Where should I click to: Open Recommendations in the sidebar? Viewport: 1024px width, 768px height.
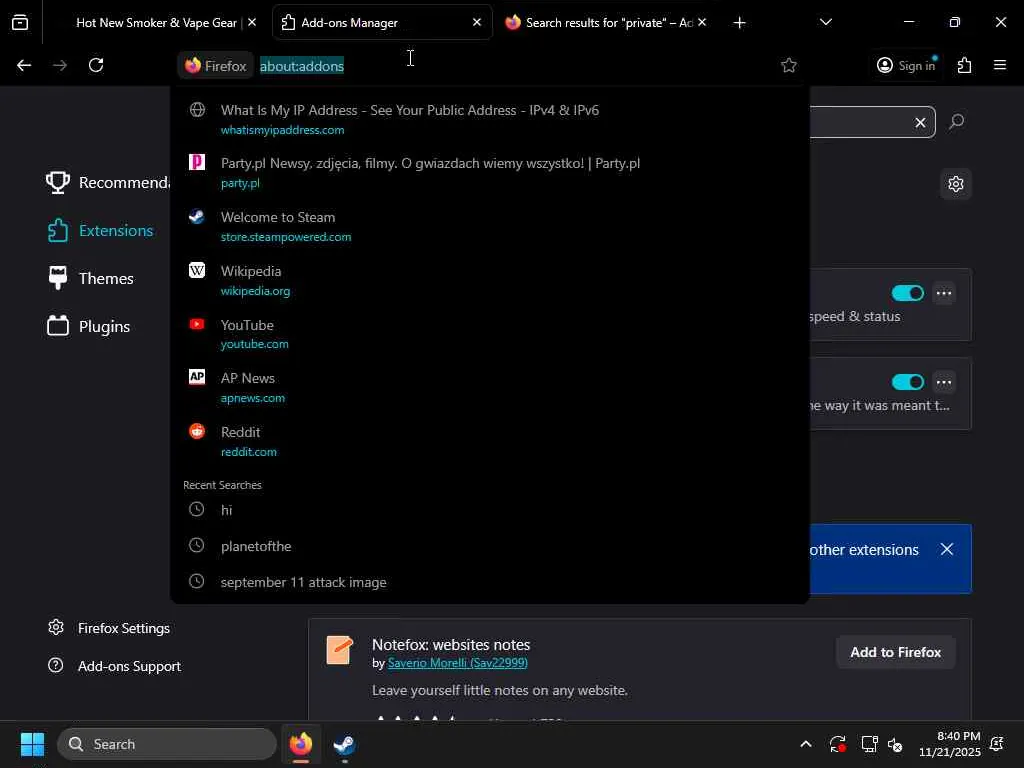click(108, 183)
